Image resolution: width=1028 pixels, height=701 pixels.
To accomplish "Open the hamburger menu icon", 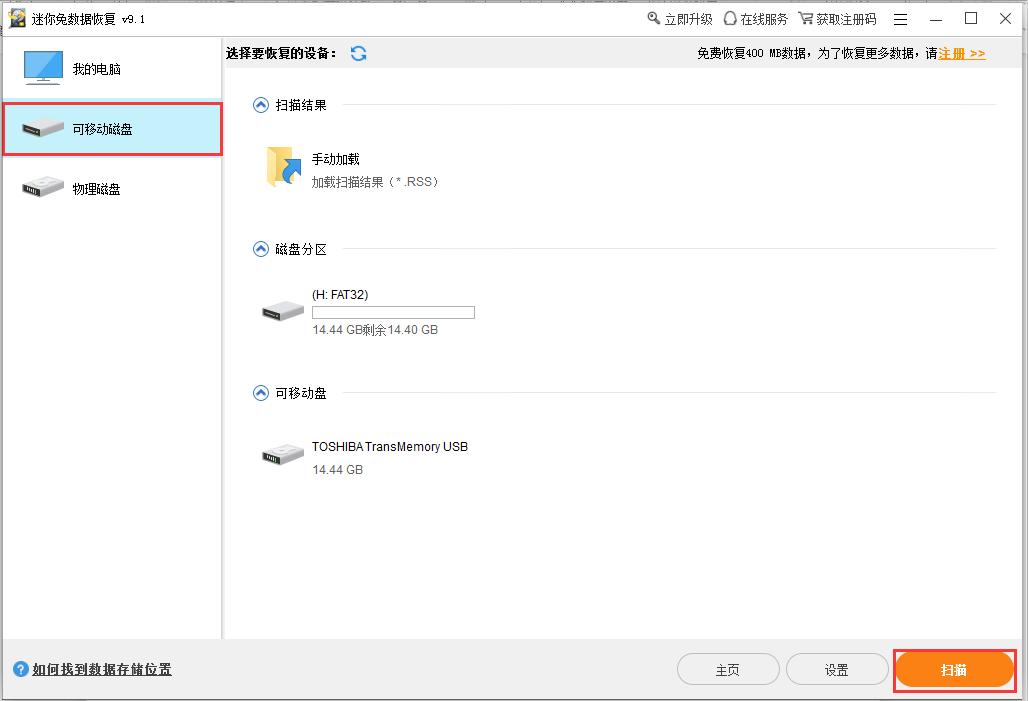I will tap(901, 19).
